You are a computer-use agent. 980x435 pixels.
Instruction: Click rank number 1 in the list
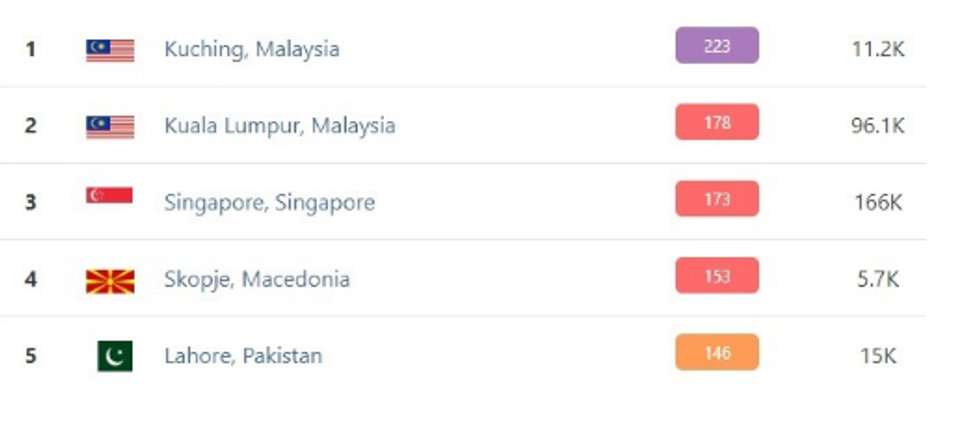point(31,49)
